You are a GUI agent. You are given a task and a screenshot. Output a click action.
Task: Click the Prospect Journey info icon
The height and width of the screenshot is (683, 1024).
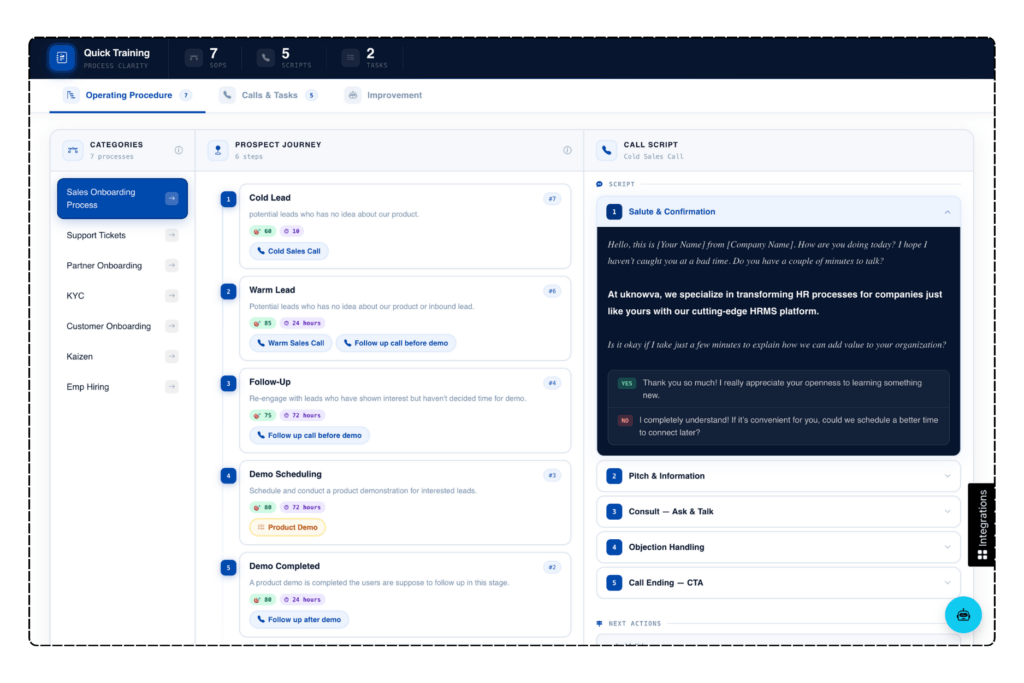[x=567, y=150]
